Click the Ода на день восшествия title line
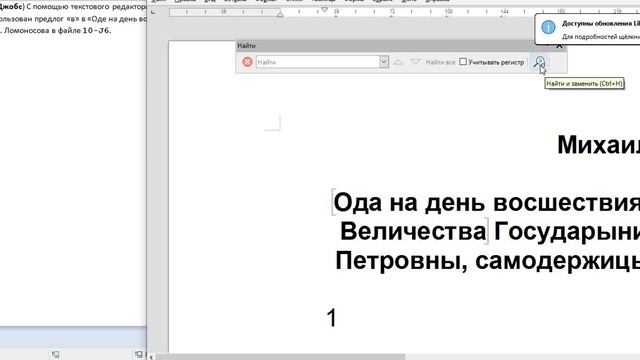 coord(487,202)
